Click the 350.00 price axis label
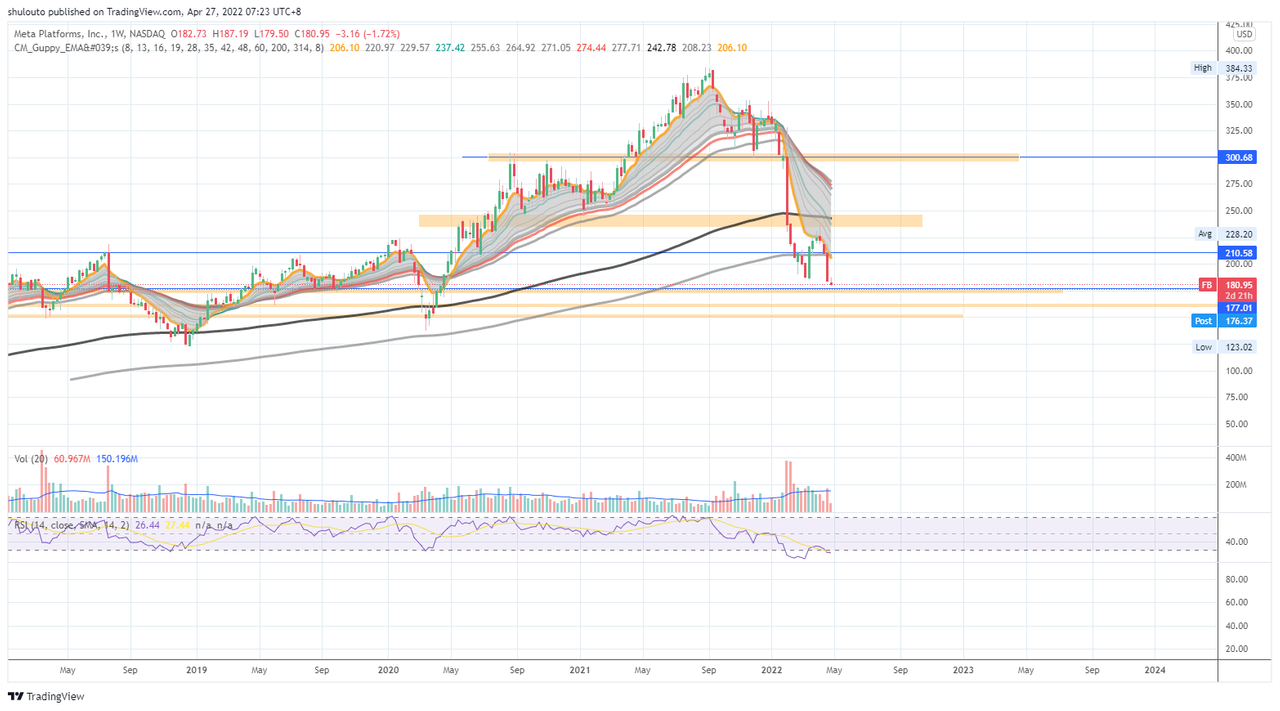 (x=1240, y=104)
